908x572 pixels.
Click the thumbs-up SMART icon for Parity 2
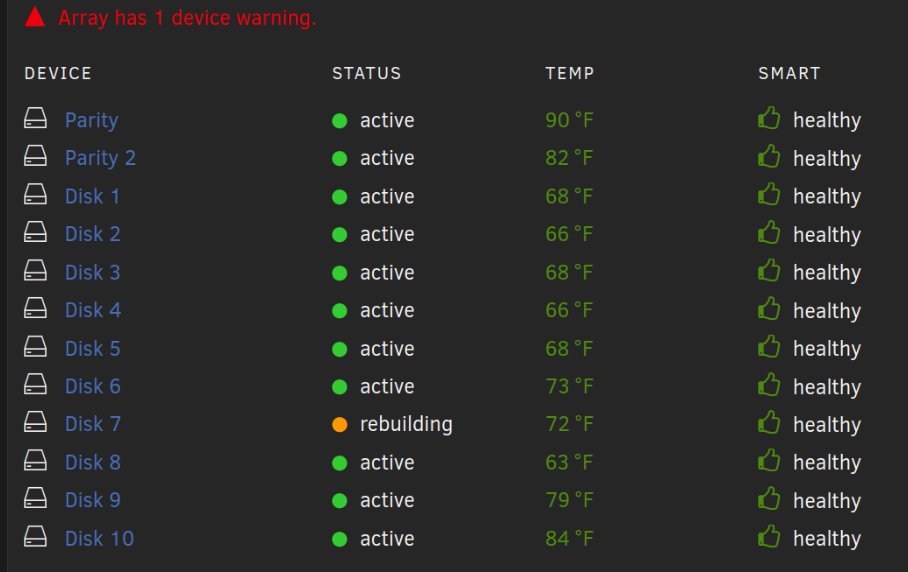coord(769,156)
